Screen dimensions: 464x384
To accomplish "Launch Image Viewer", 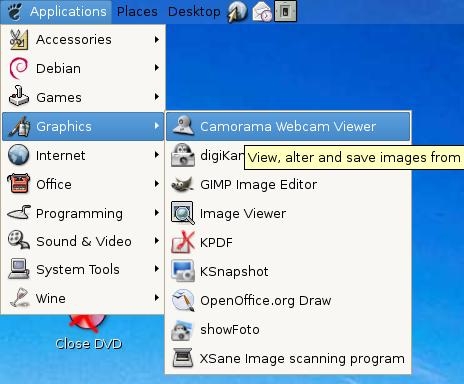I will [243, 213].
